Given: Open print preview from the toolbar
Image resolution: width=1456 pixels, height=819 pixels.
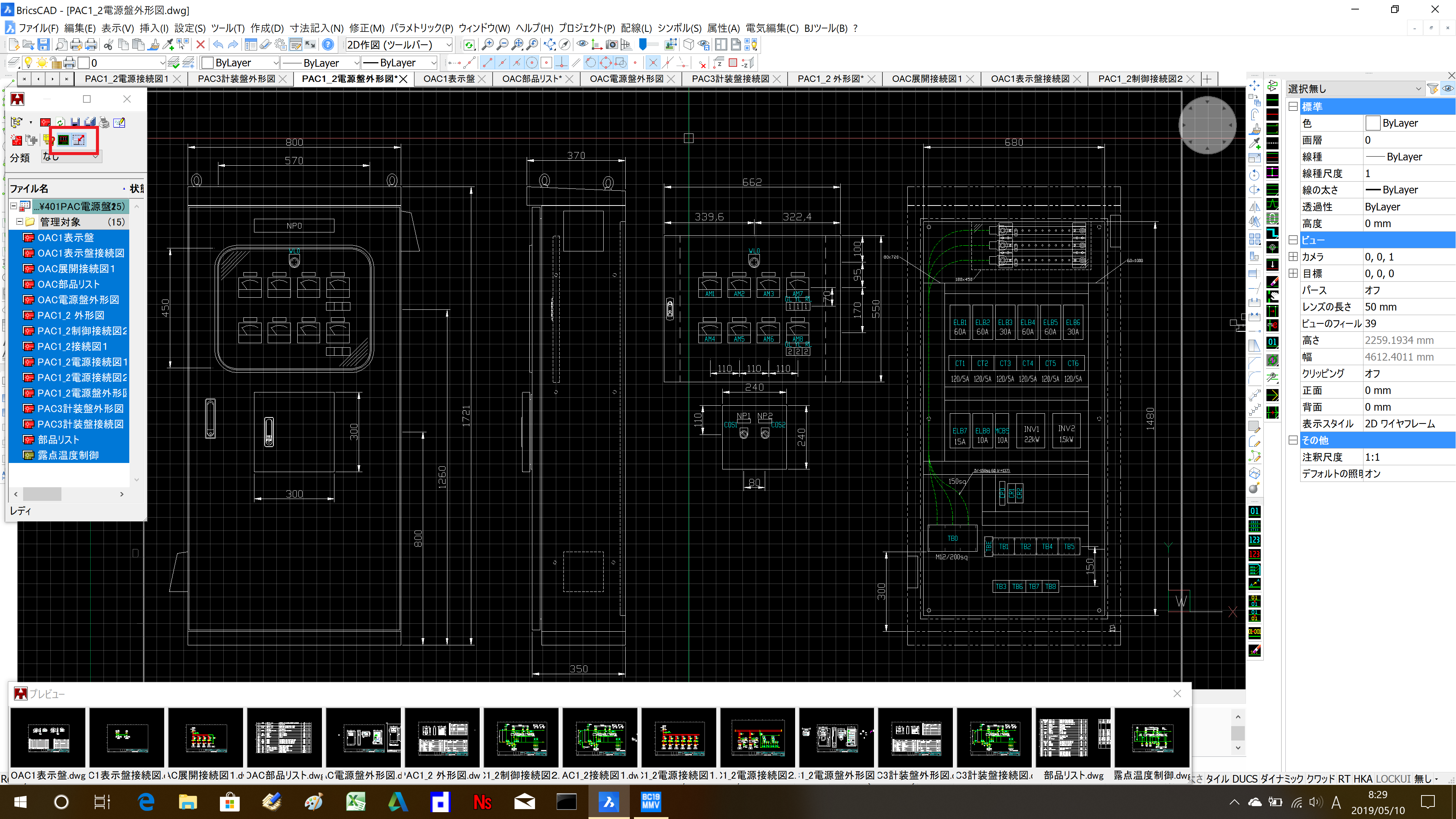Looking at the screenshot, I should pyautogui.click(x=61, y=45).
